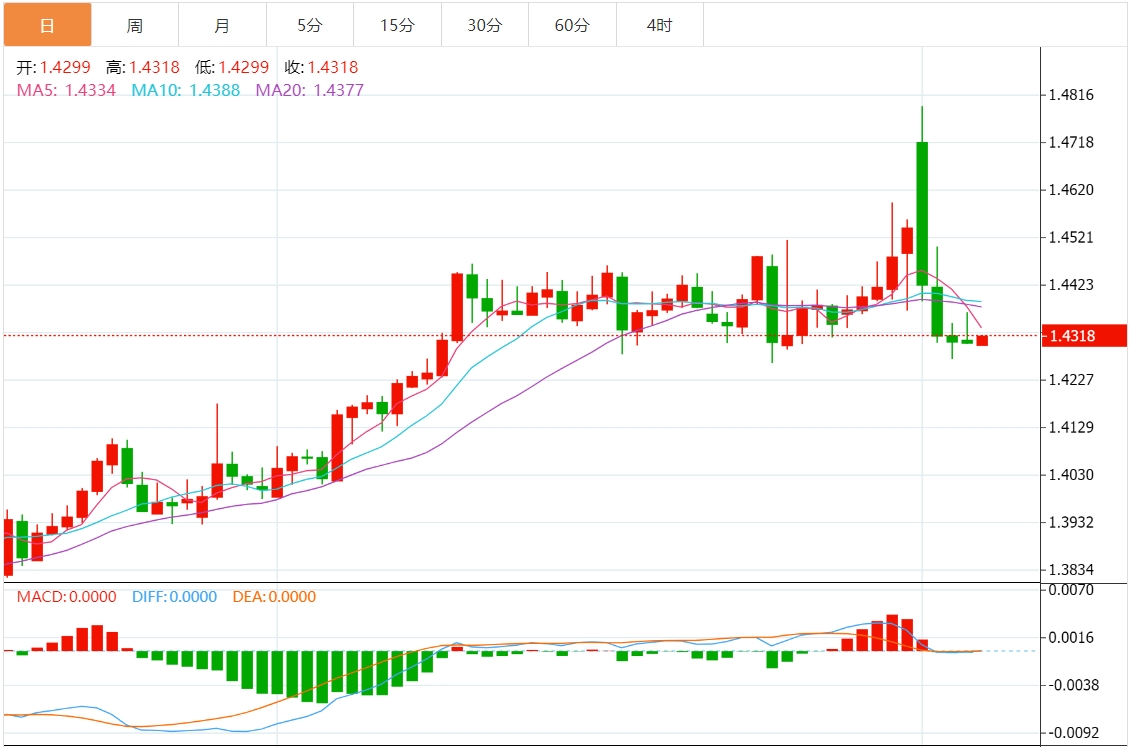Click the 1.3834 price axis label
This screenshot has width=1137, height=747.
click(x=1071, y=570)
